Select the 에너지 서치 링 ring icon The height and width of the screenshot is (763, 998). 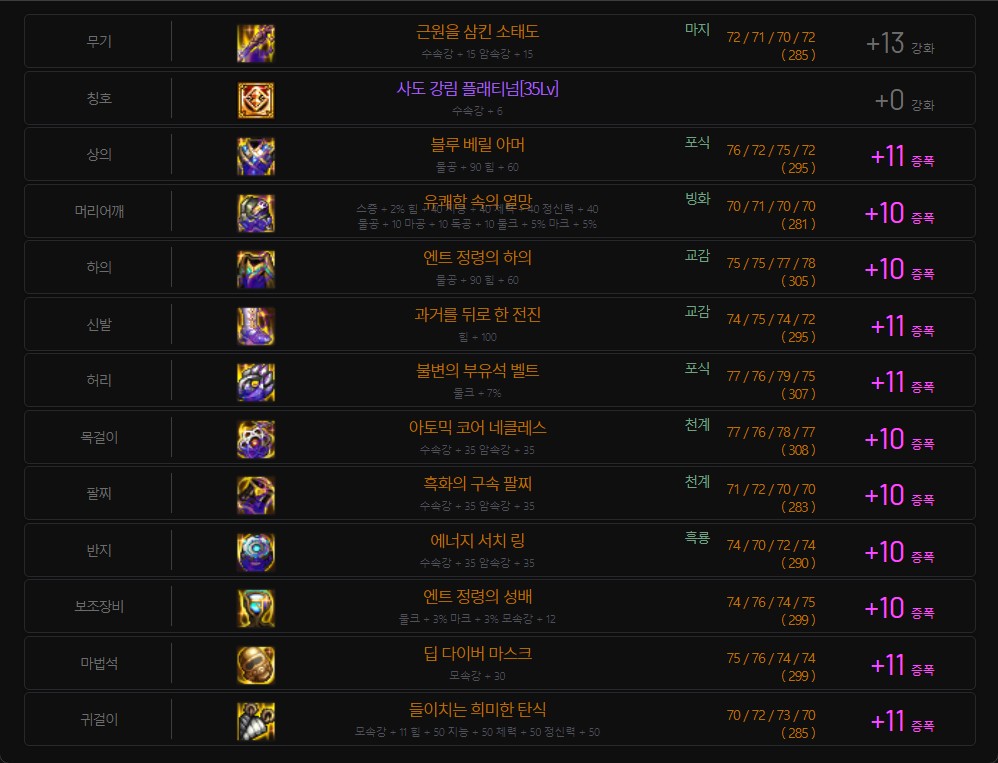point(255,552)
